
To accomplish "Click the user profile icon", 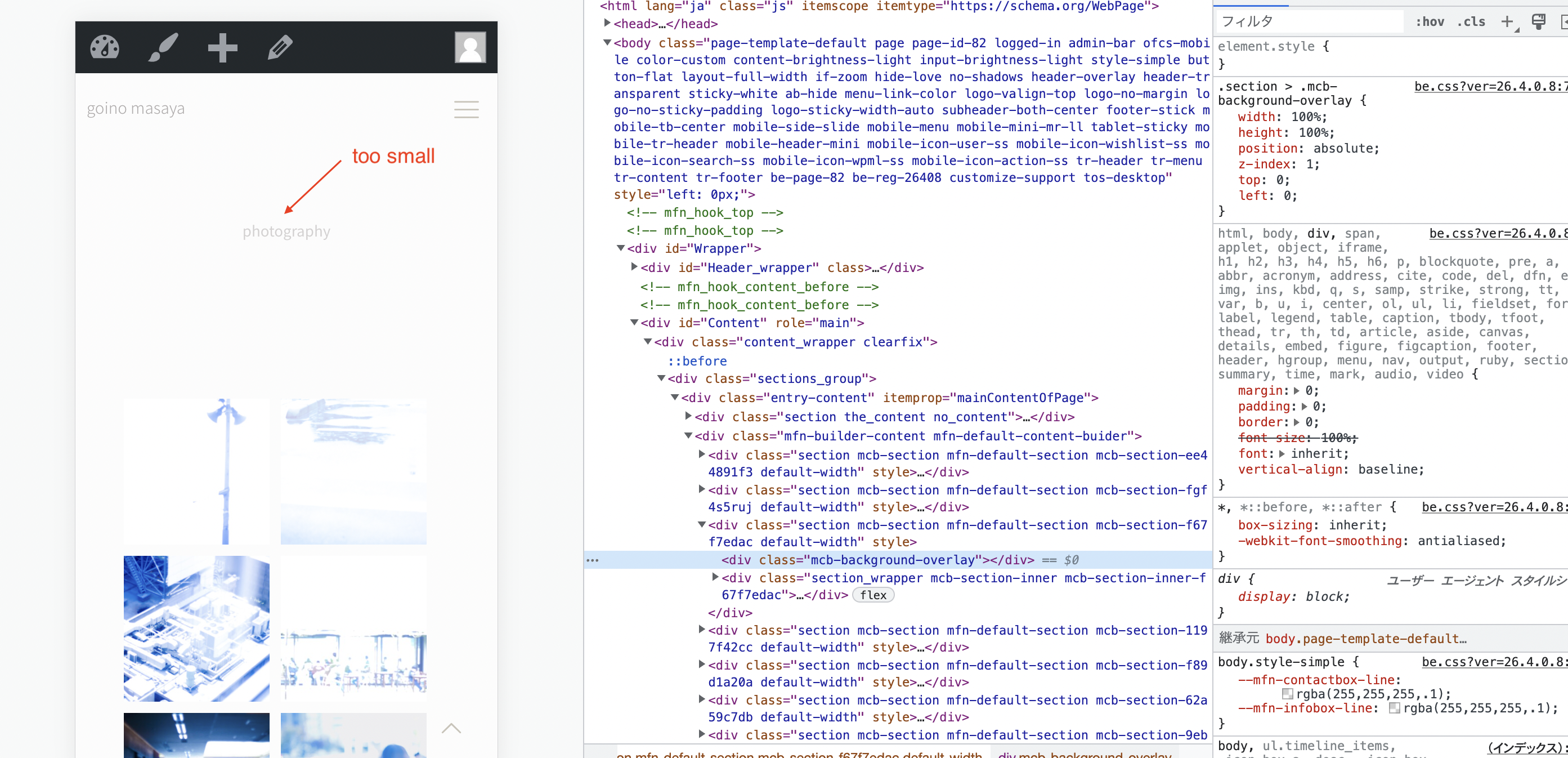I will click(470, 47).
